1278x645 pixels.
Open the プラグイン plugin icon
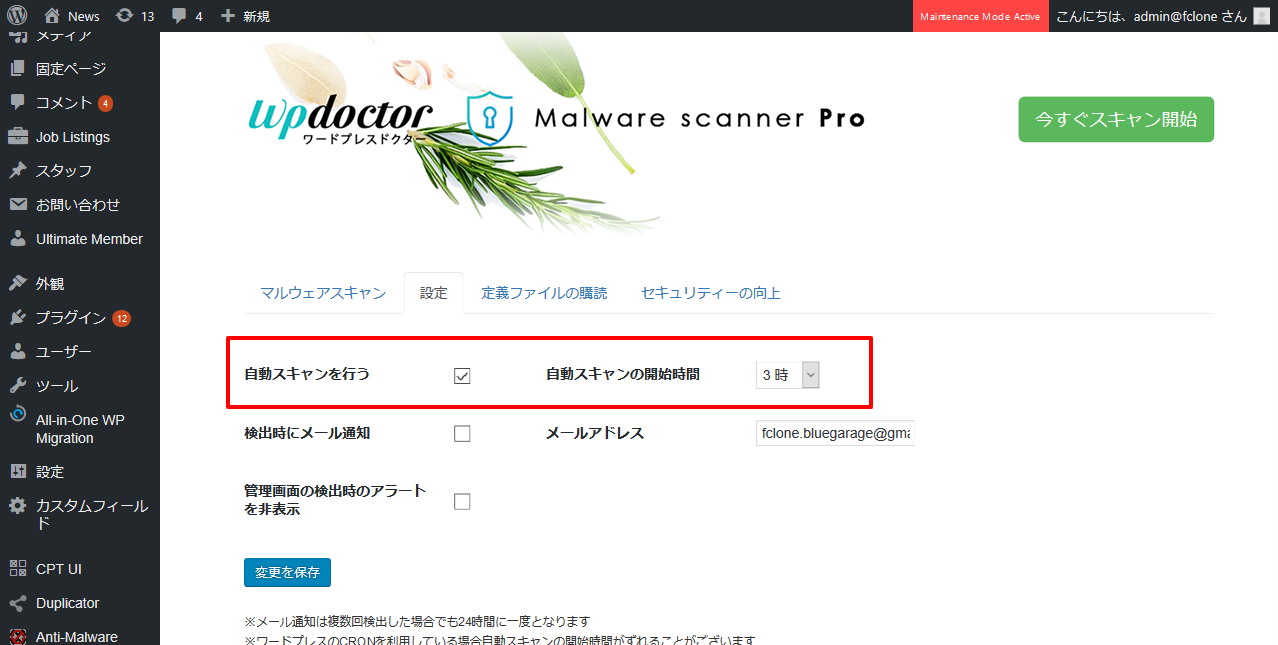point(18,318)
